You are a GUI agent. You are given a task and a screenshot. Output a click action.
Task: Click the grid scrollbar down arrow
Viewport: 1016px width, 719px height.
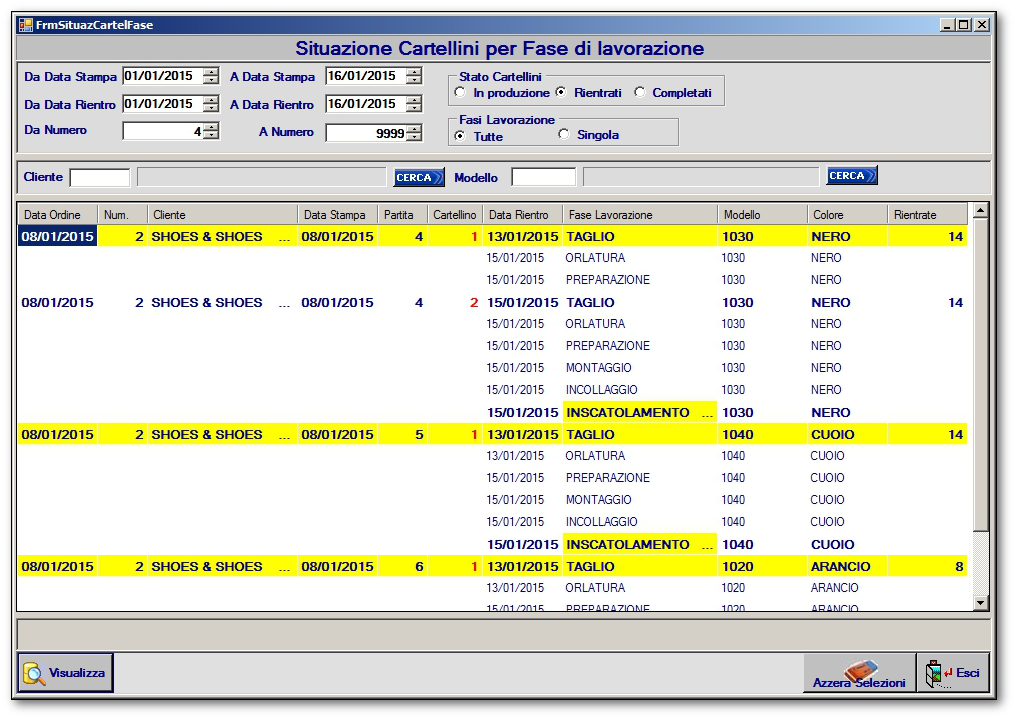coord(980,602)
